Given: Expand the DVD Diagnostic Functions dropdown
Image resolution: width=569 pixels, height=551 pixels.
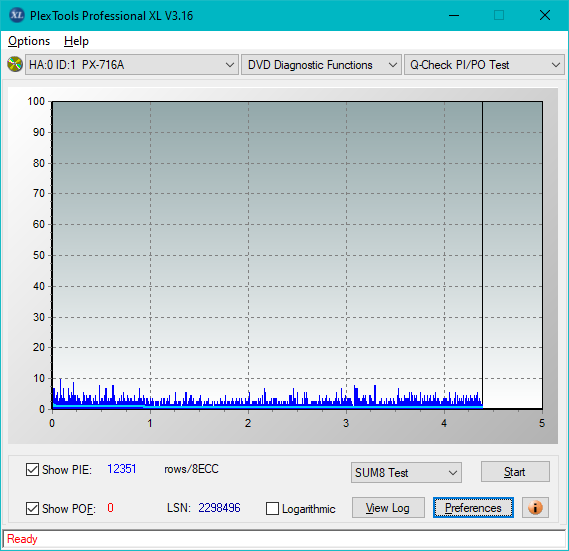Looking at the screenshot, I should (322, 65).
